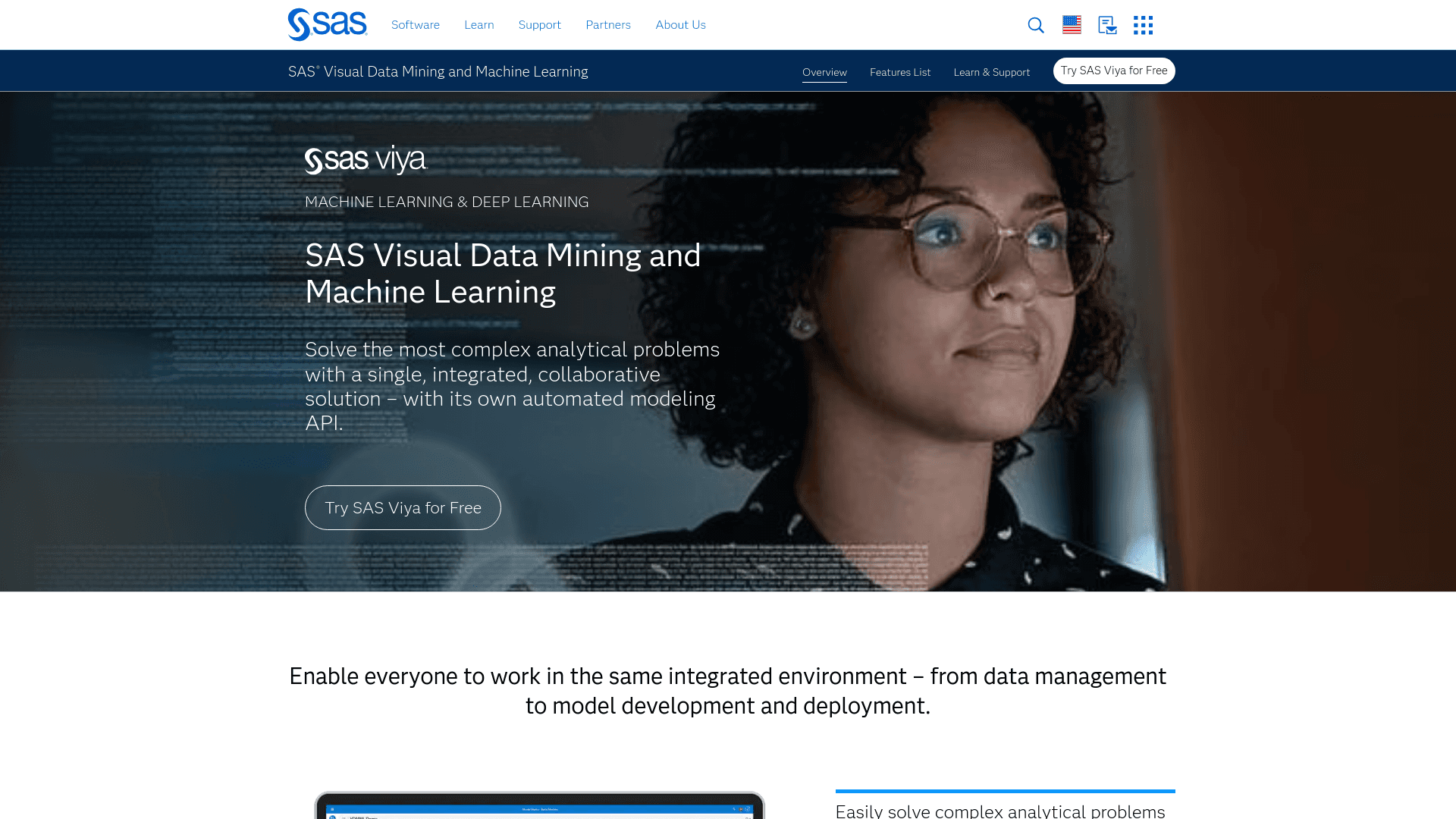
Task: Click the US flag language selector
Action: tap(1072, 24)
